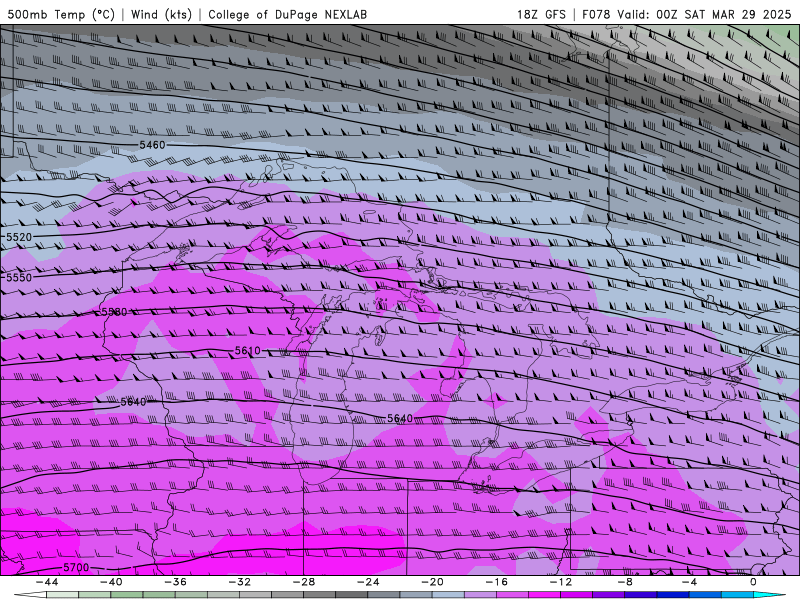Select the 5610 height contour label

tap(247, 351)
